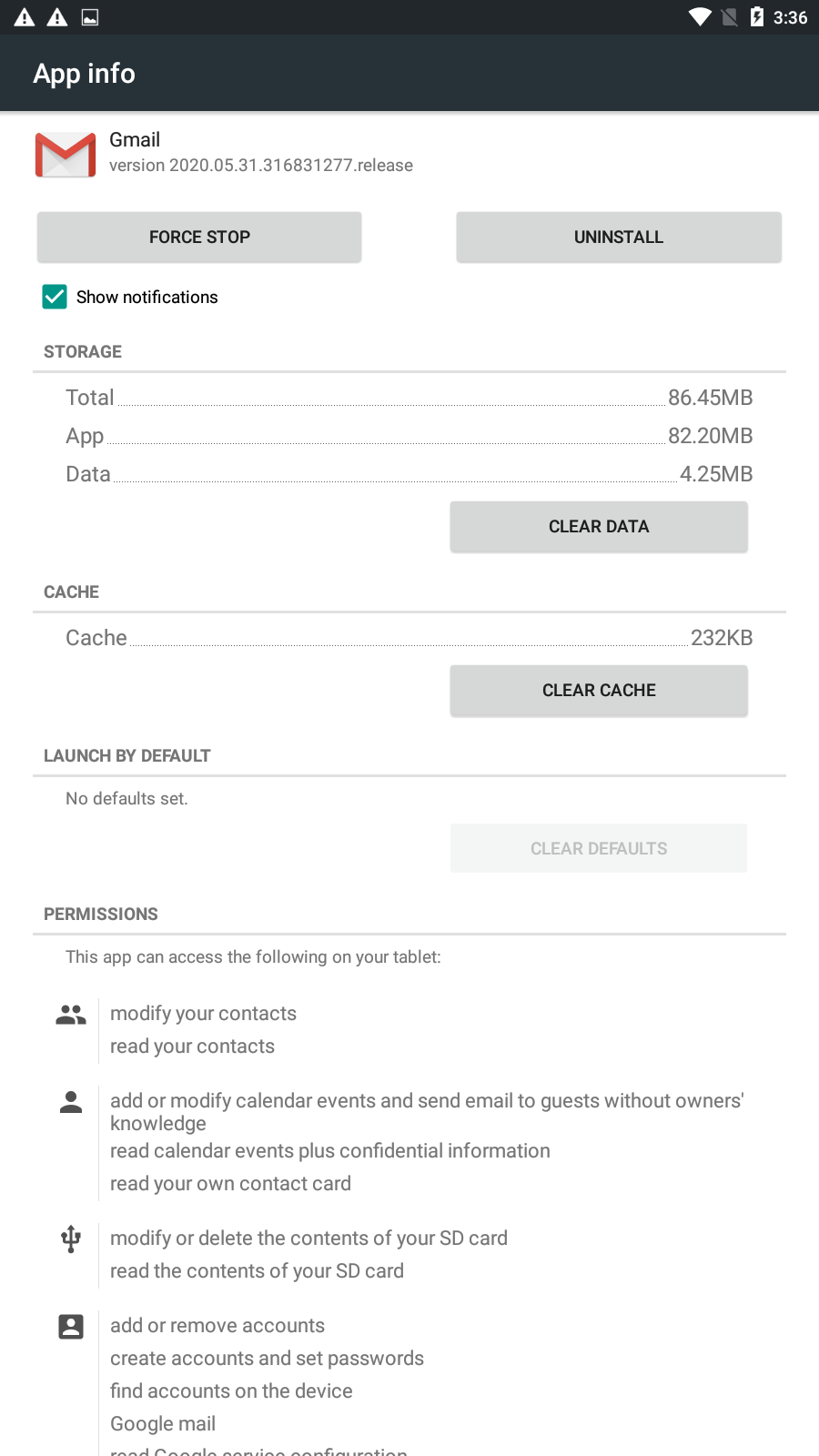Tap 'modify or delete SD card contents' permission
819x1456 pixels.
308,1239
